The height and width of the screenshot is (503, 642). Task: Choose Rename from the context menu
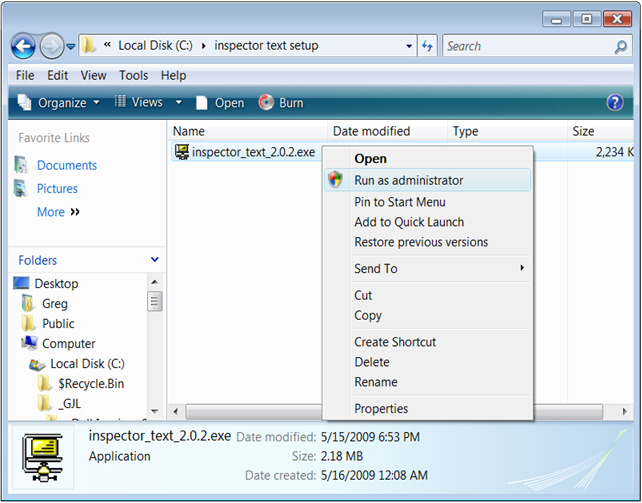pyautogui.click(x=429, y=382)
